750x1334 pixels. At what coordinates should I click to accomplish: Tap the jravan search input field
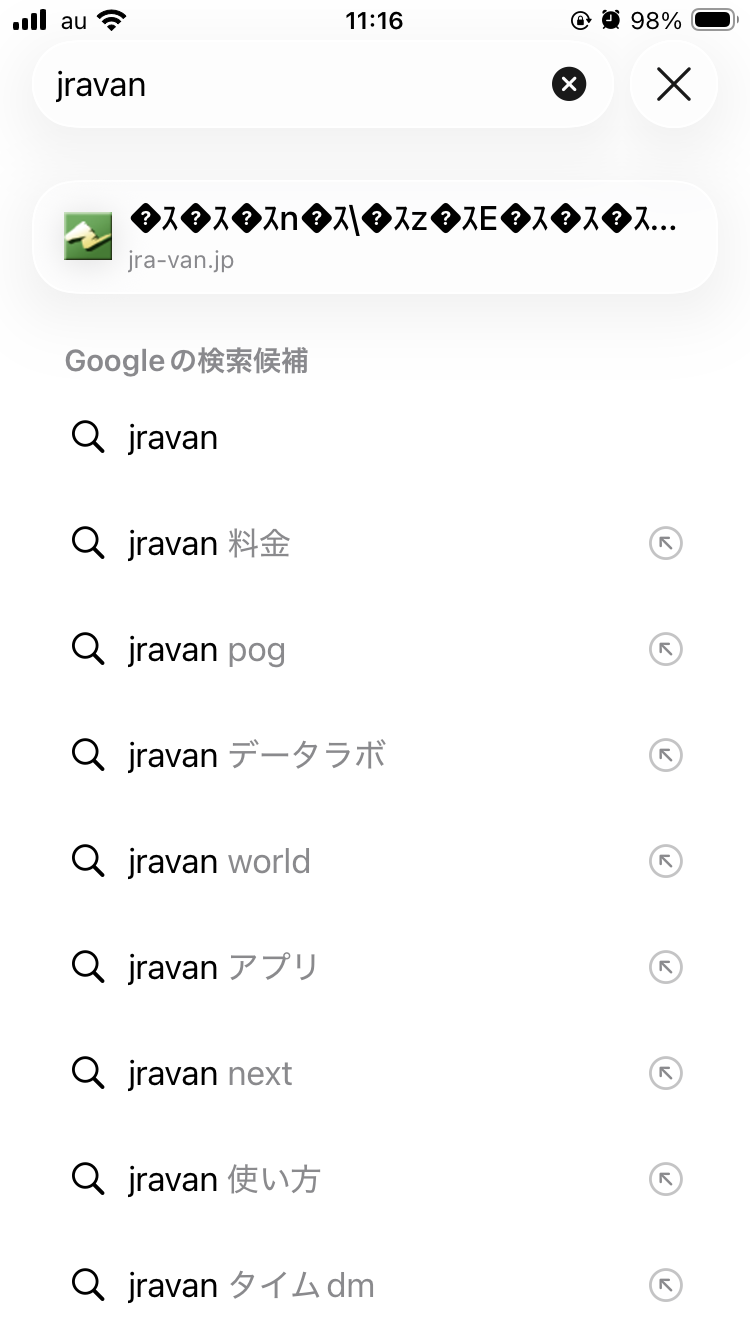point(290,84)
